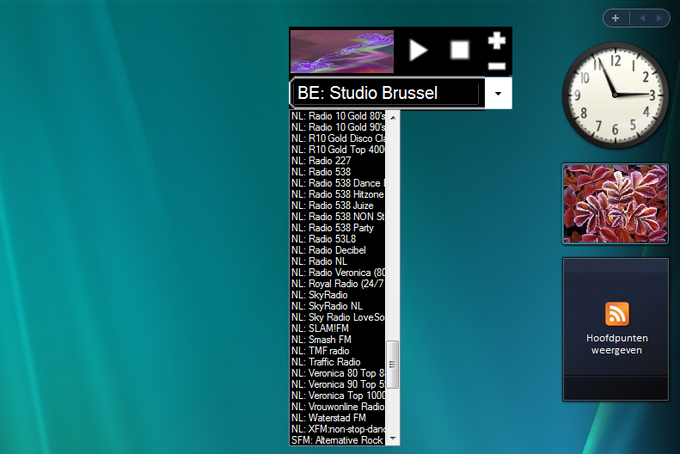Open the slideshow photo gadget
The image size is (680, 454).
pos(615,204)
